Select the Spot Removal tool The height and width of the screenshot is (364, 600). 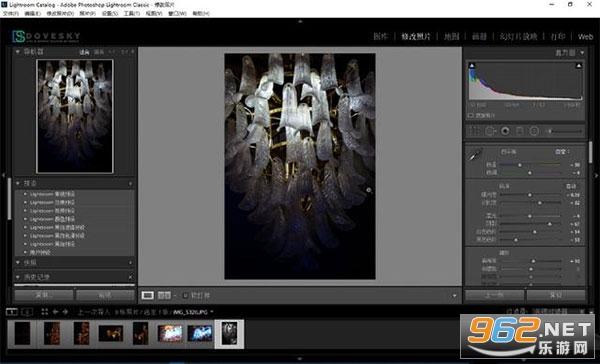[x=490, y=131]
